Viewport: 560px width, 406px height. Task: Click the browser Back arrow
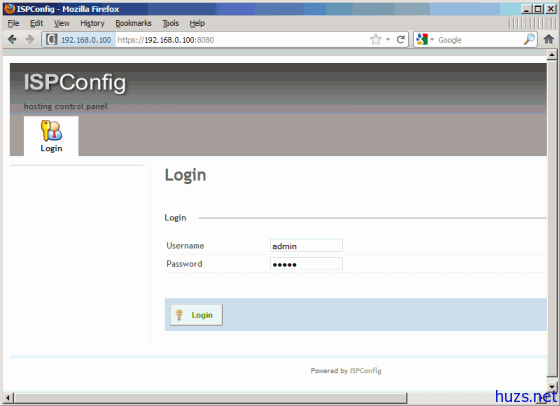(12, 39)
